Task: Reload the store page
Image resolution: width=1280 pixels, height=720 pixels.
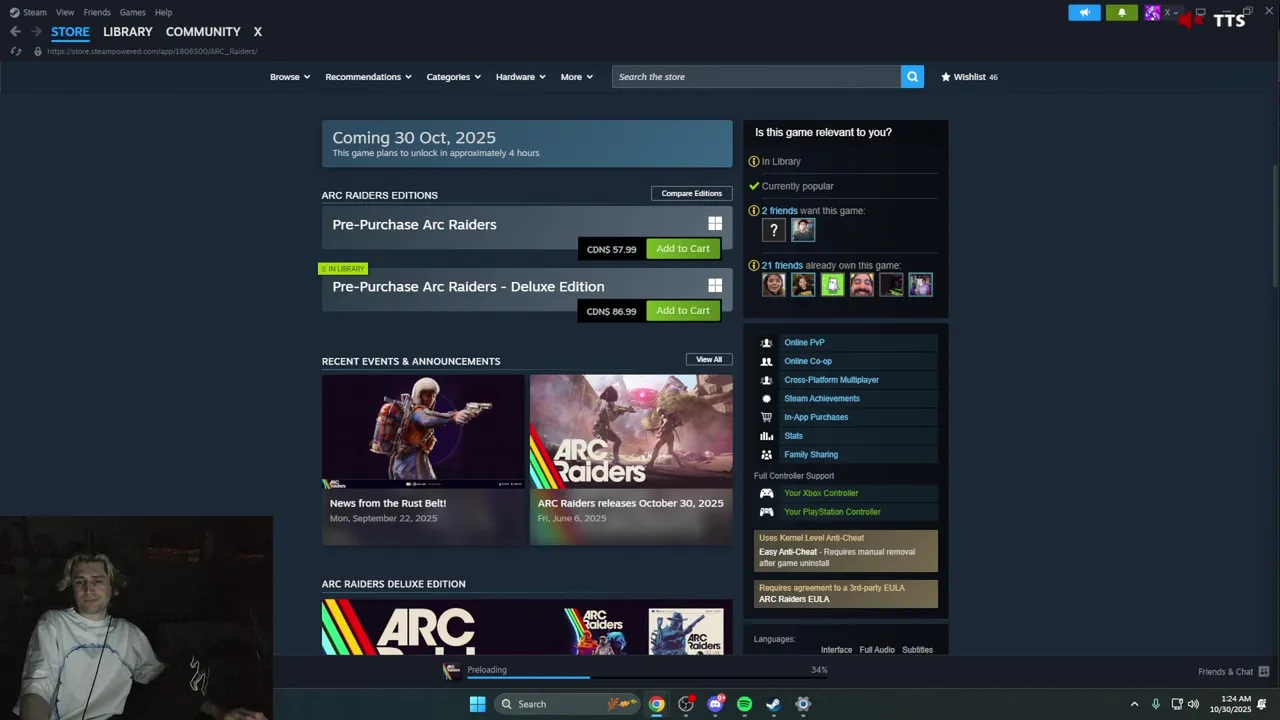Action: point(15,51)
